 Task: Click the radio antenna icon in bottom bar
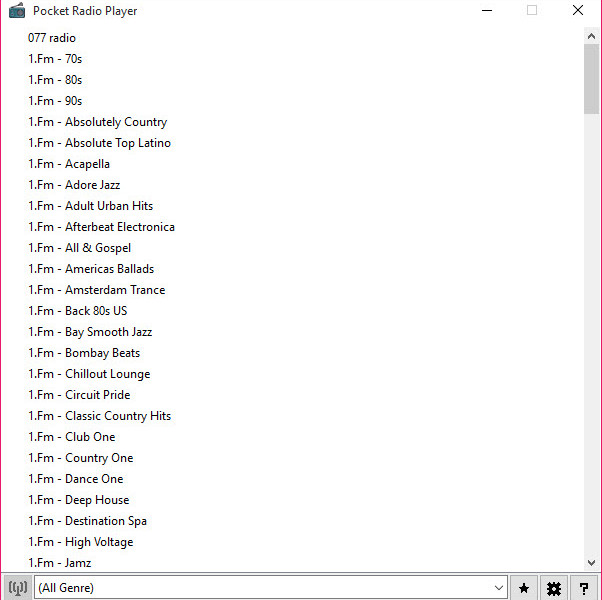point(18,588)
